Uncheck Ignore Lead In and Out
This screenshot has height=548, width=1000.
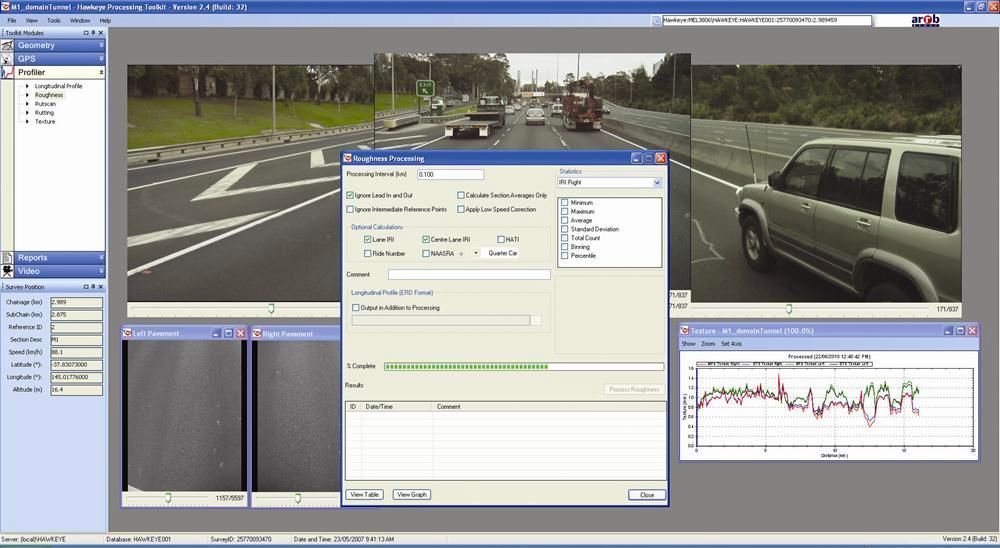pos(349,195)
